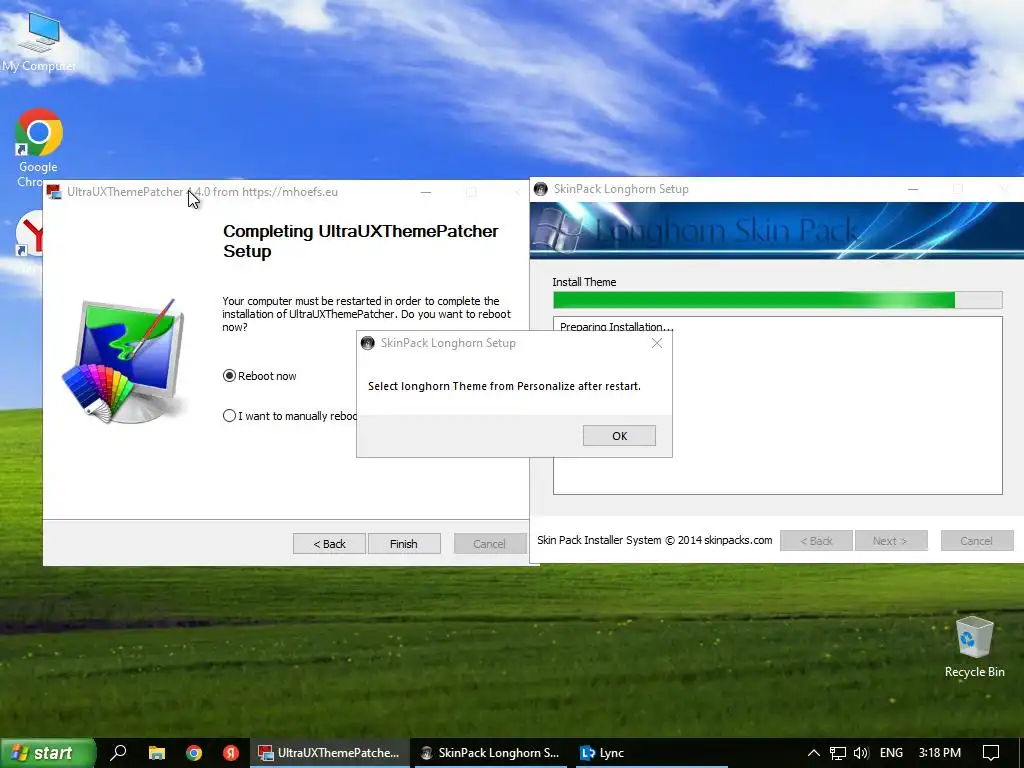Click Finish in UltraUXThemePatcher setup

click(x=404, y=543)
